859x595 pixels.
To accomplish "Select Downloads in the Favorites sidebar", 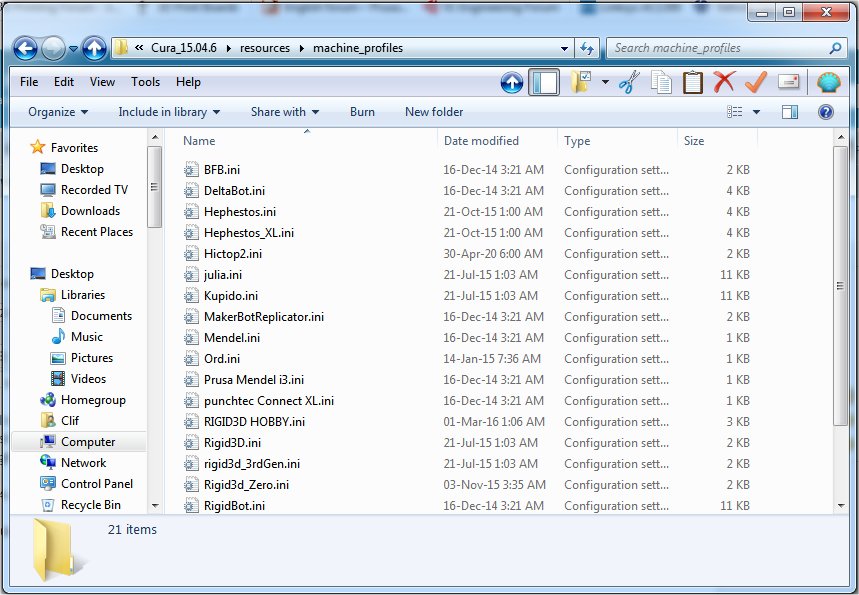I will [x=90, y=211].
